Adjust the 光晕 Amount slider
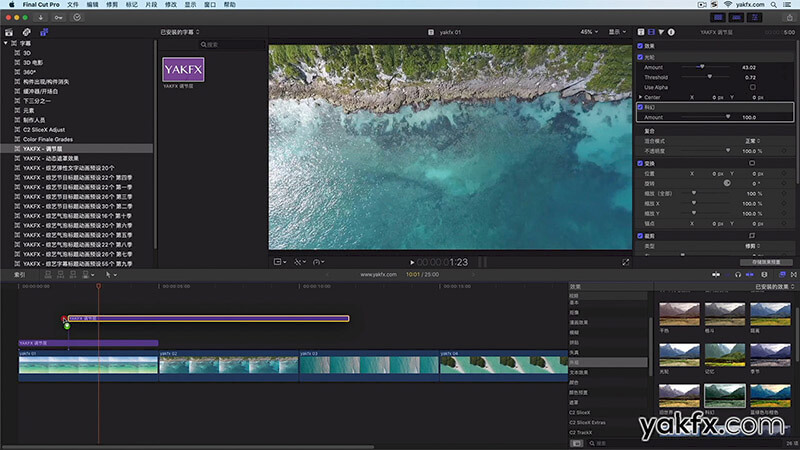800x450 pixels. click(702, 67)
